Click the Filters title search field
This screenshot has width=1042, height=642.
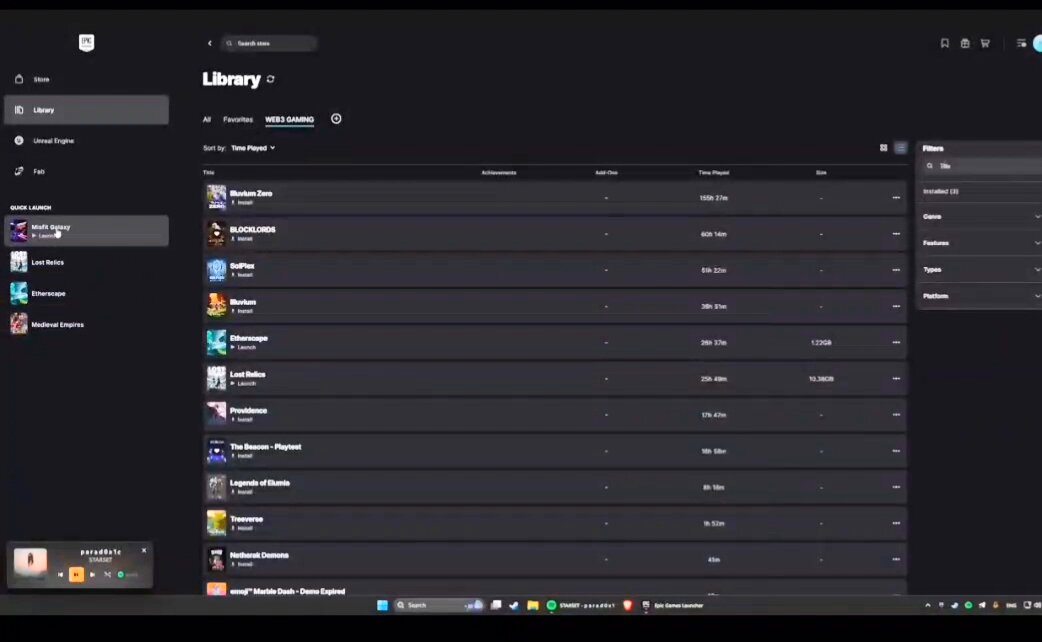pyautogui.click(x=982, y=166)
